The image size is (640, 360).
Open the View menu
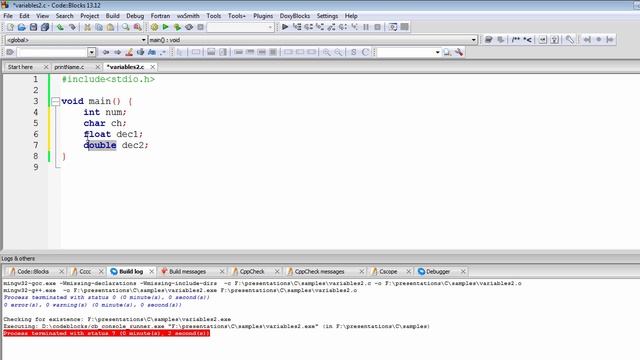point(42,16)
